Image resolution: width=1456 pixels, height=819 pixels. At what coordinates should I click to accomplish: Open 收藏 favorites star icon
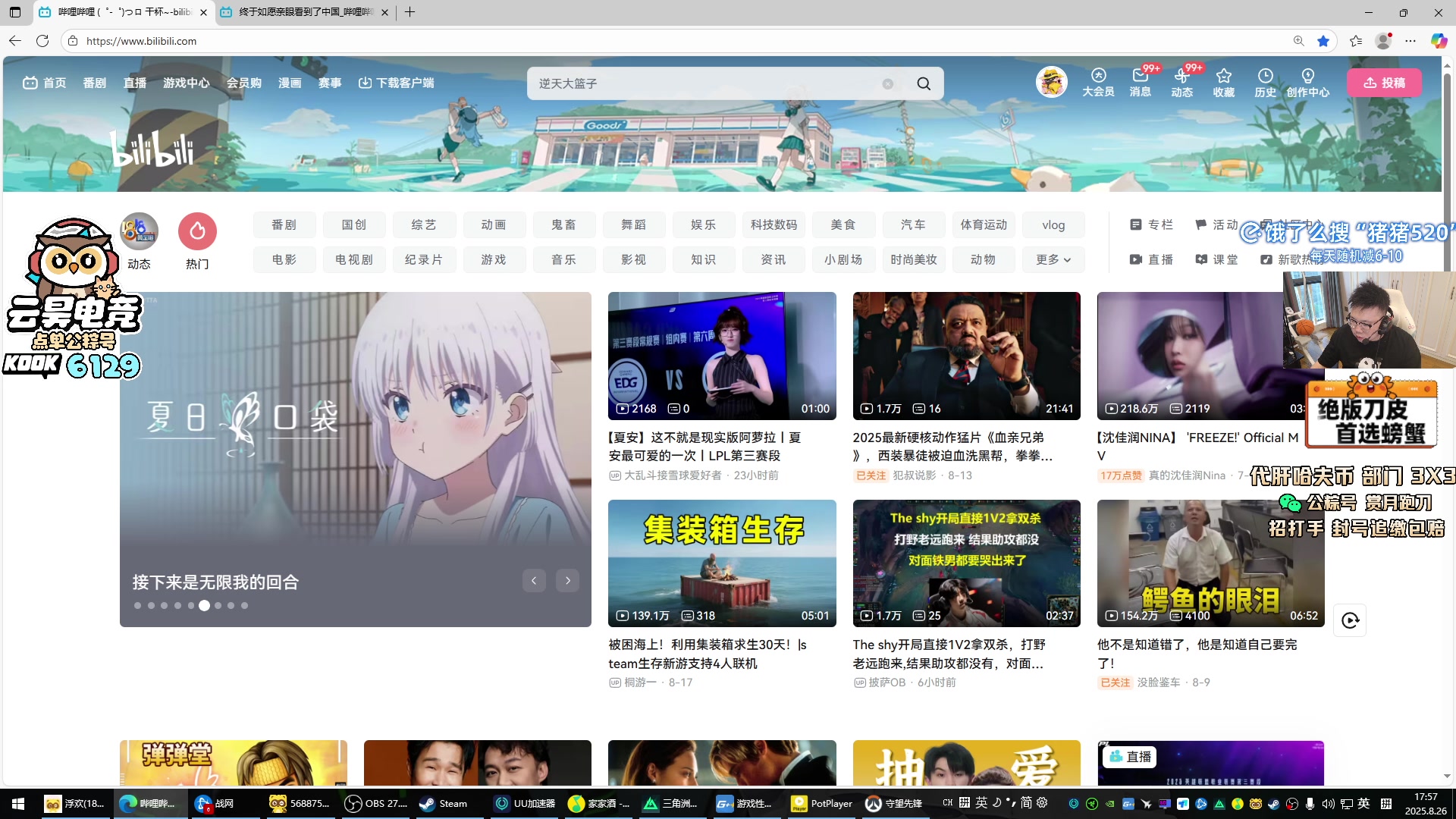(x=1224, y=82)
